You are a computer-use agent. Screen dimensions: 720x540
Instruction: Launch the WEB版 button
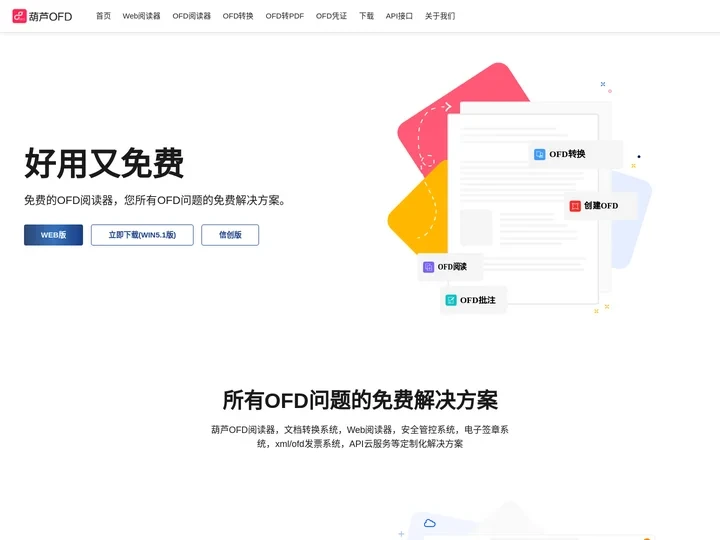coord(53,235)
